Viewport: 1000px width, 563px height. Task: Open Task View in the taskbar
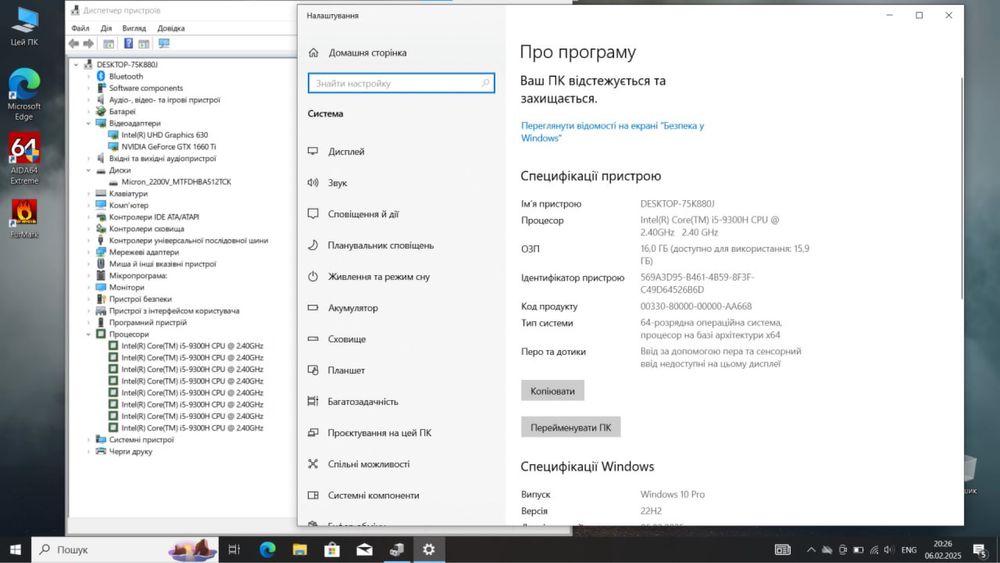point(234,549)
